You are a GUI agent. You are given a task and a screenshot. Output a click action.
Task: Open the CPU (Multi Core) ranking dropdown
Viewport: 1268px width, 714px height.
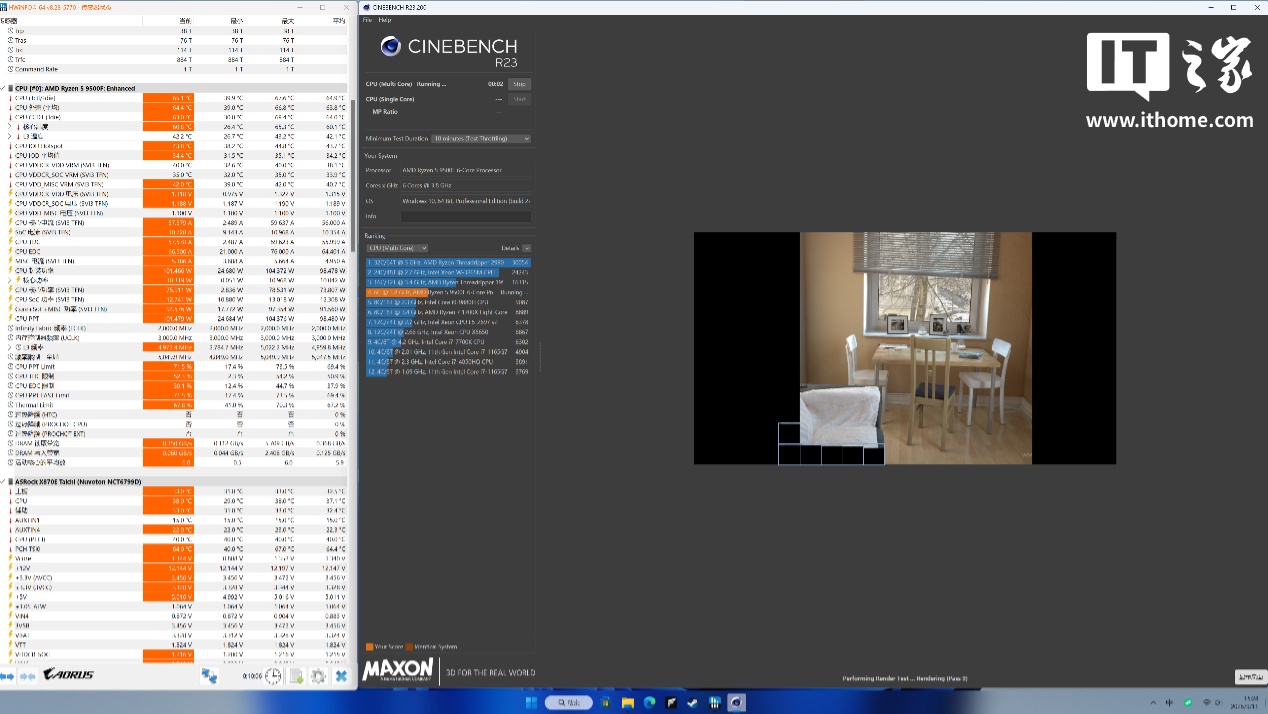click(397, 248)
